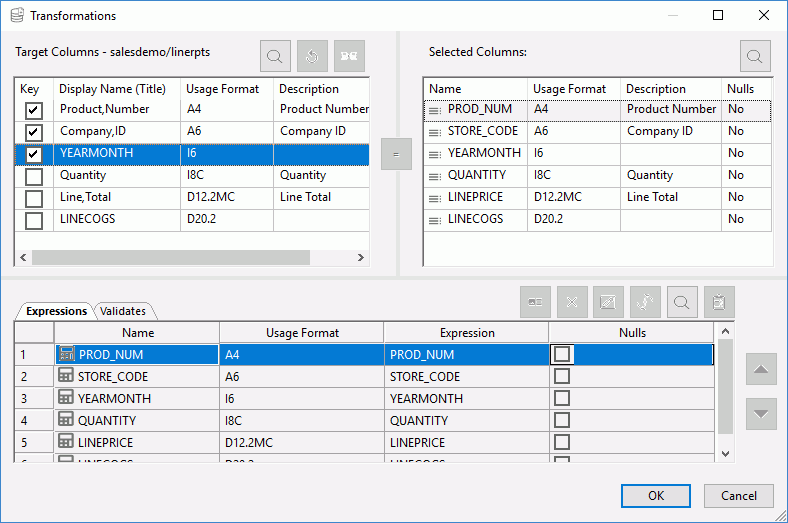Uncheck the Key box for target YEARMONTH

[34, 154]
